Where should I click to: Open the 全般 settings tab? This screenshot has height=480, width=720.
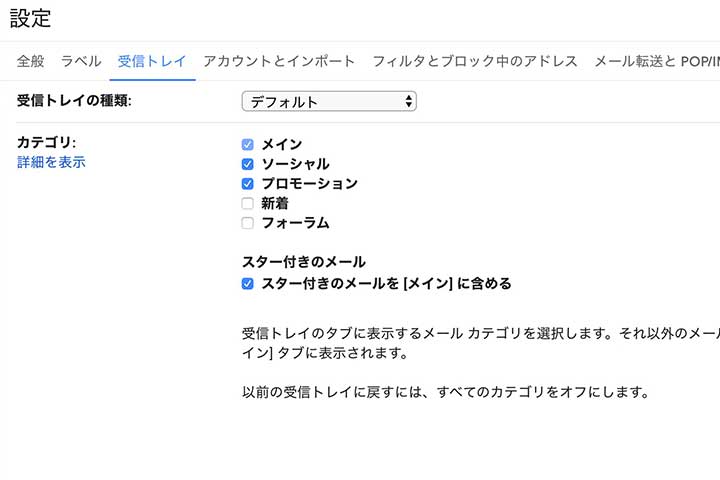(x=30, y=61)
